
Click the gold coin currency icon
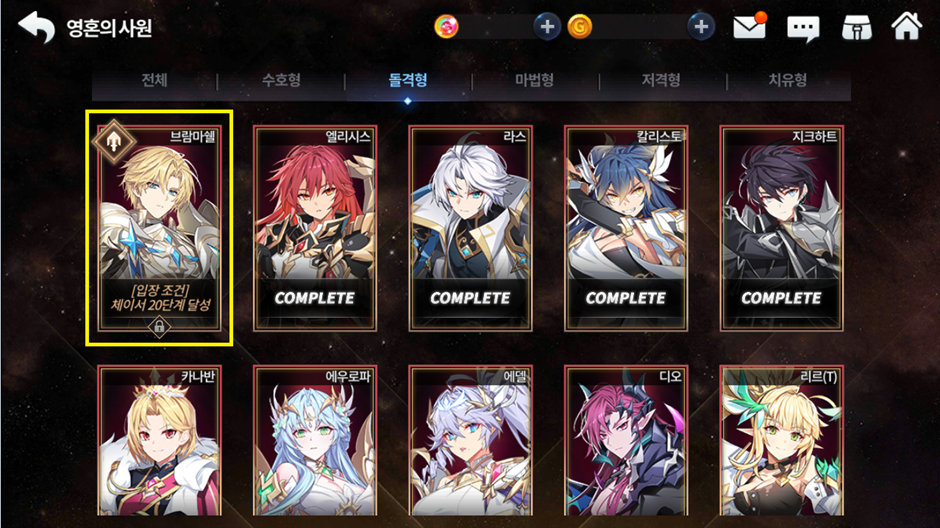(x=579, y=26)
